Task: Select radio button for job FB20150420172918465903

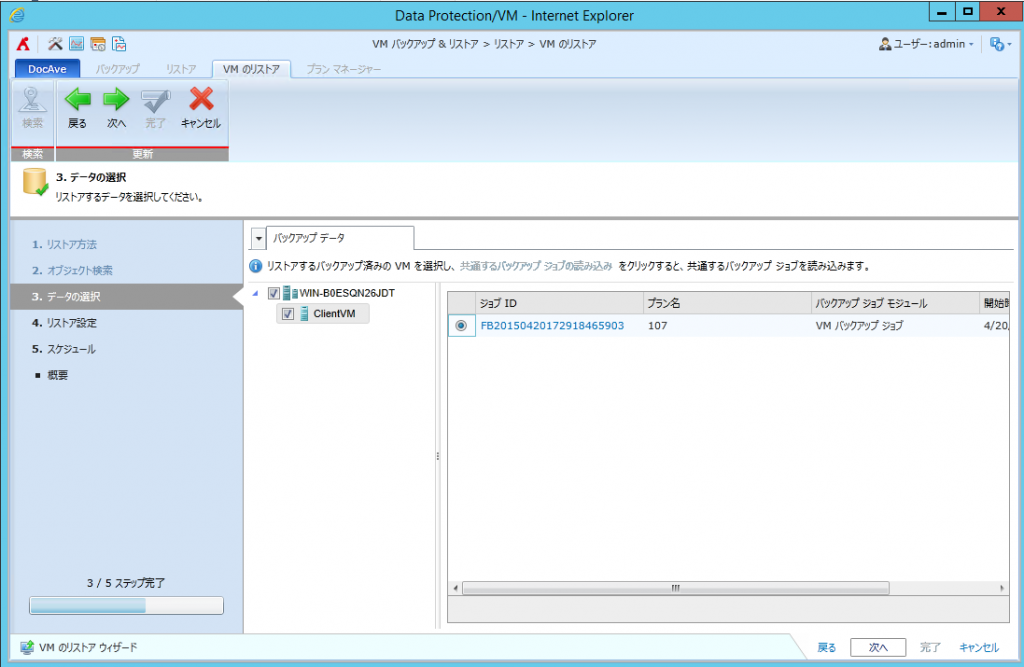Action: point(461,325)
